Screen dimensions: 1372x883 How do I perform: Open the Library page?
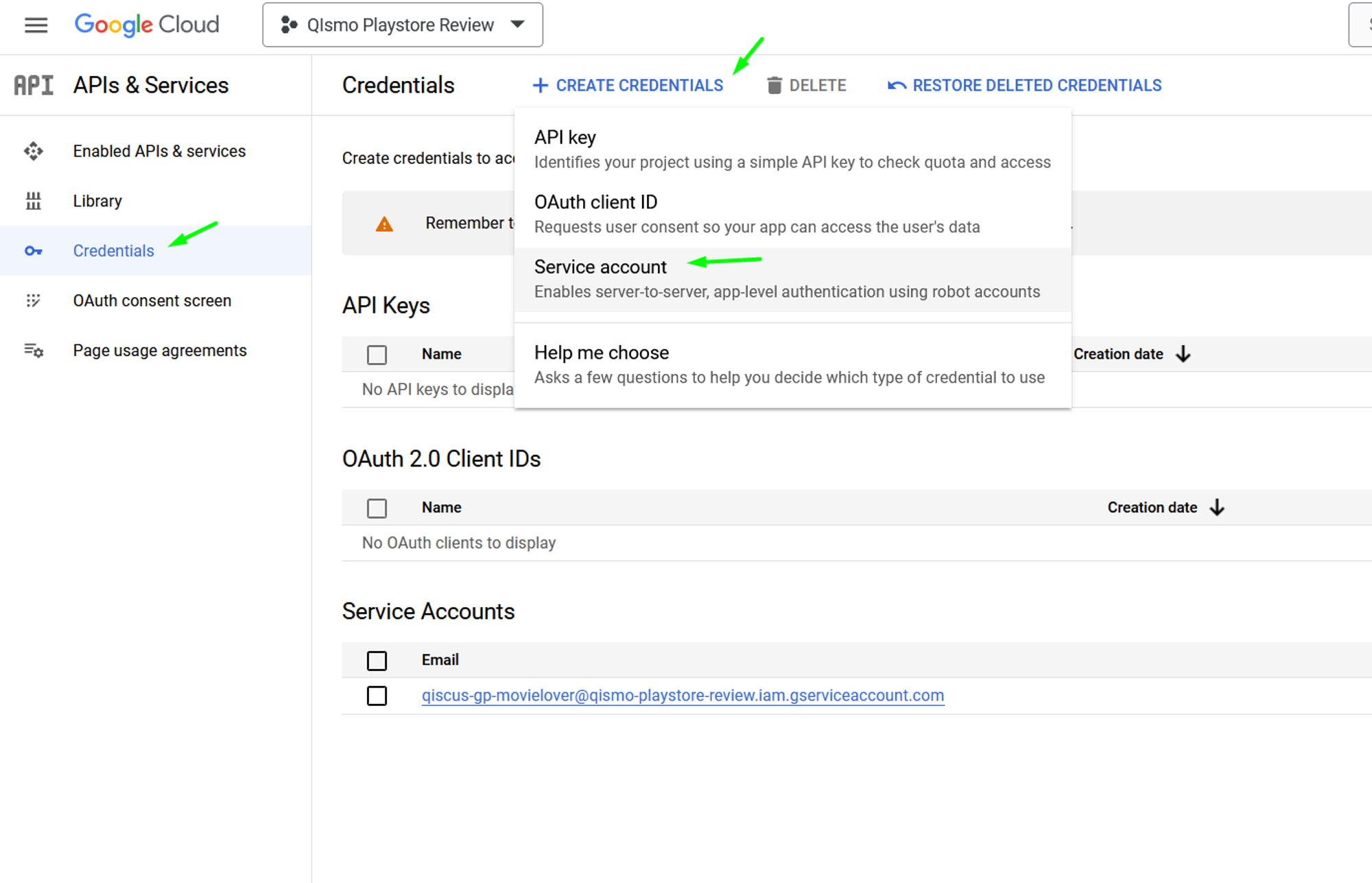coord(97,201)
